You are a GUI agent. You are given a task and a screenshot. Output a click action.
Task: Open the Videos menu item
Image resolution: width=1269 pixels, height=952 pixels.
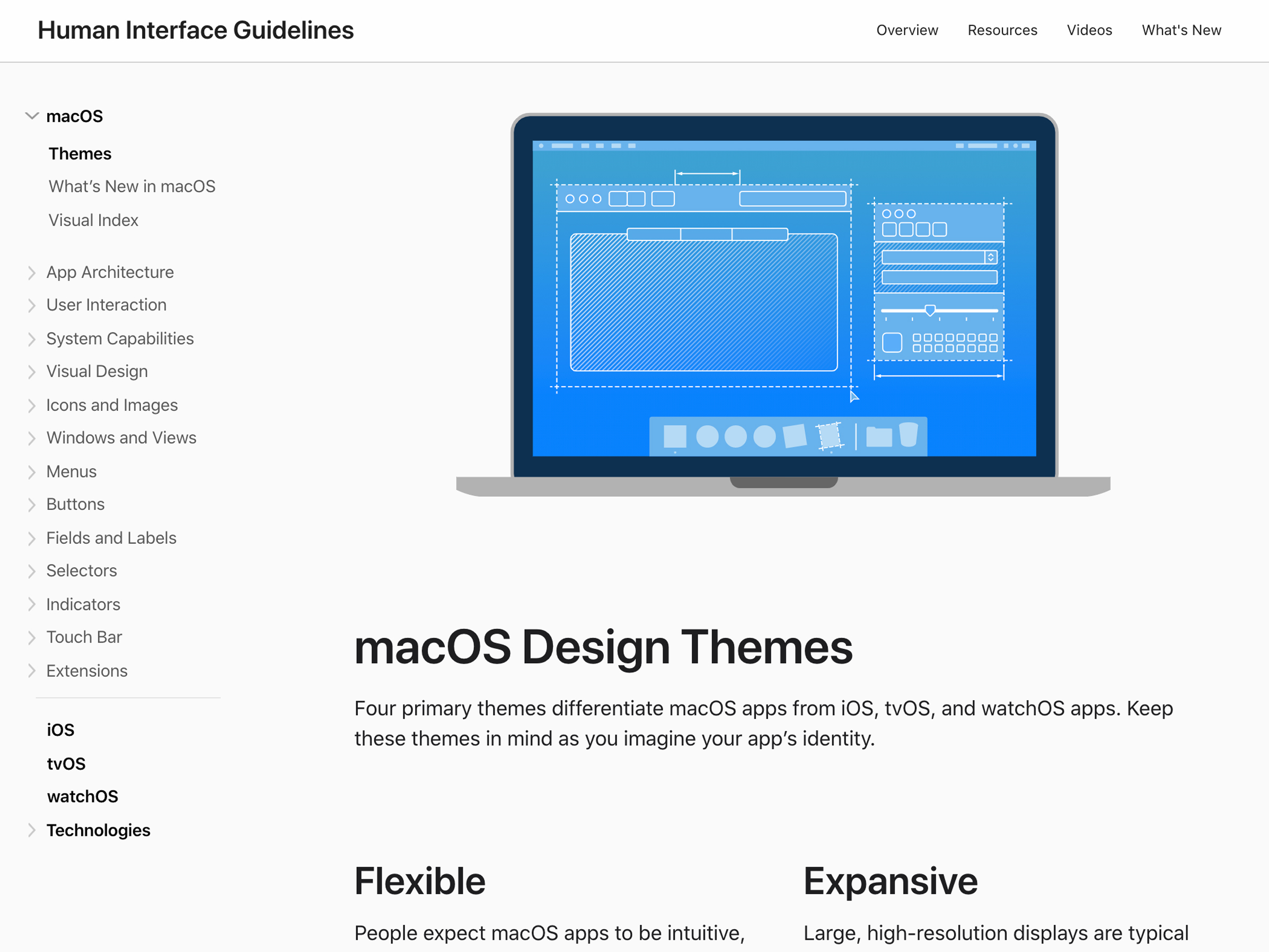click(1089, 30)
